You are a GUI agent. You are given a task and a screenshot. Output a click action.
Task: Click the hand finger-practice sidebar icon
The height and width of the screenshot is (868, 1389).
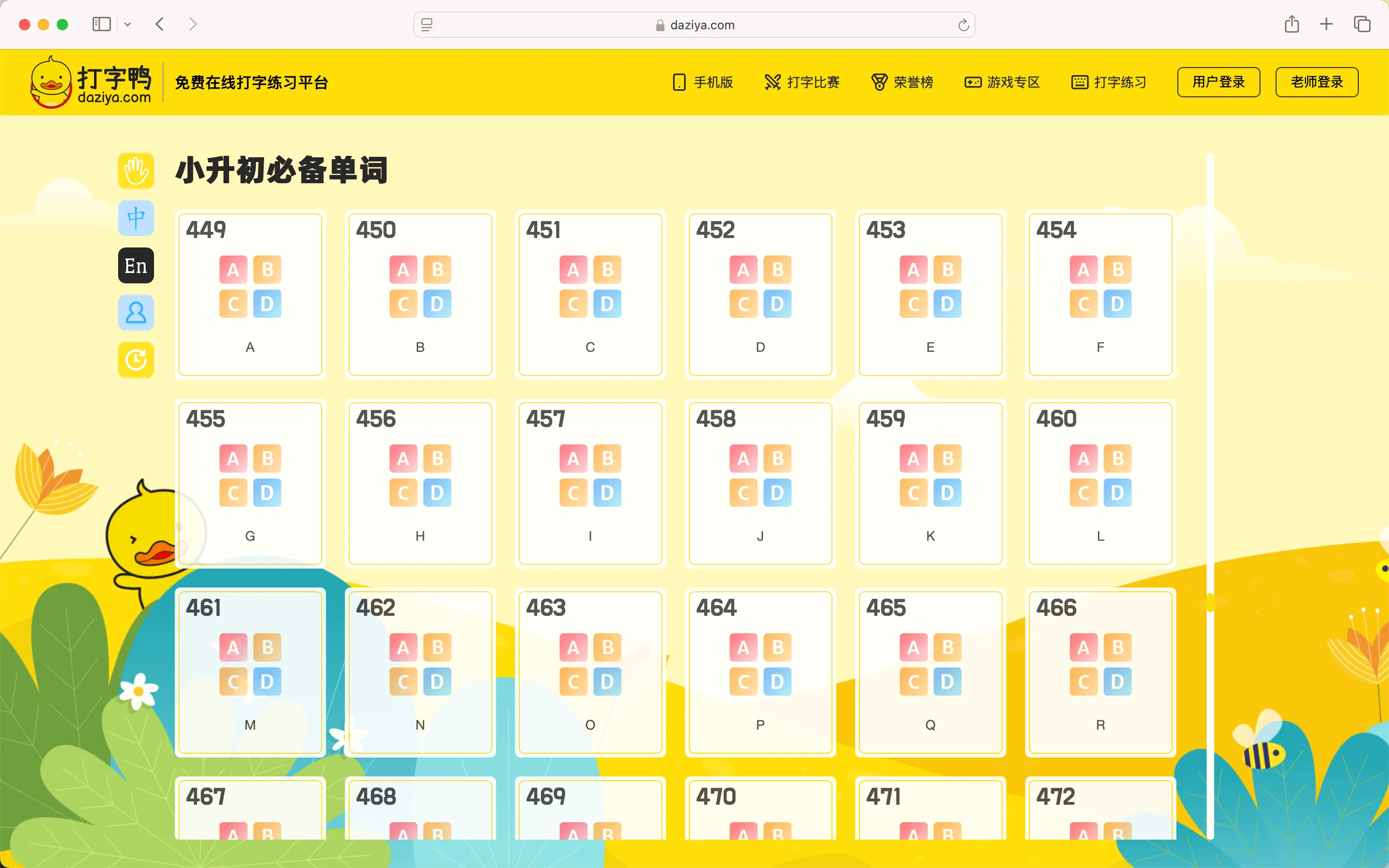coord(136,170)
